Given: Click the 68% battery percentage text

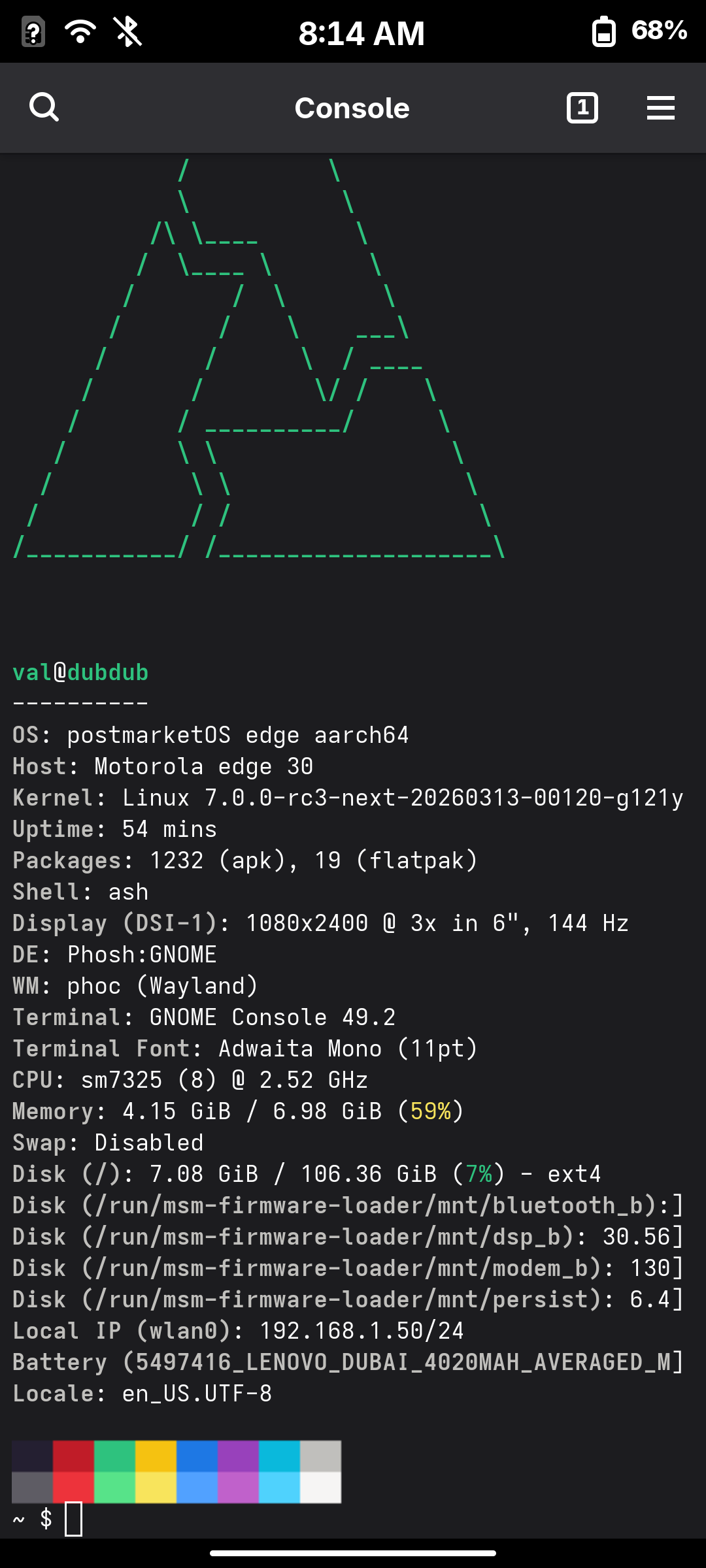Looking at the screenshot, I should pos(659,30).
